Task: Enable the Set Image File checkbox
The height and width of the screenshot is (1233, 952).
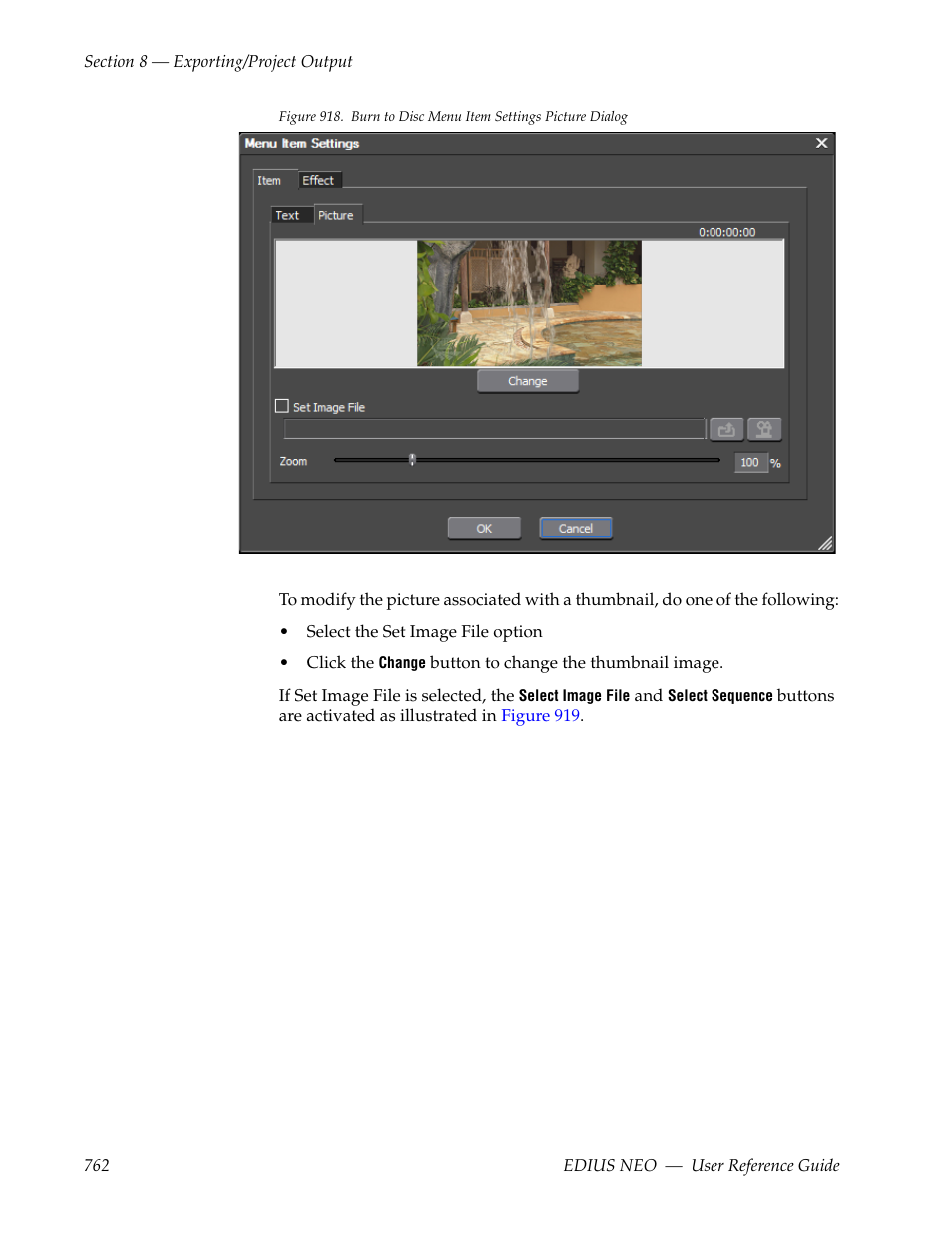Action: click(282, 406)
